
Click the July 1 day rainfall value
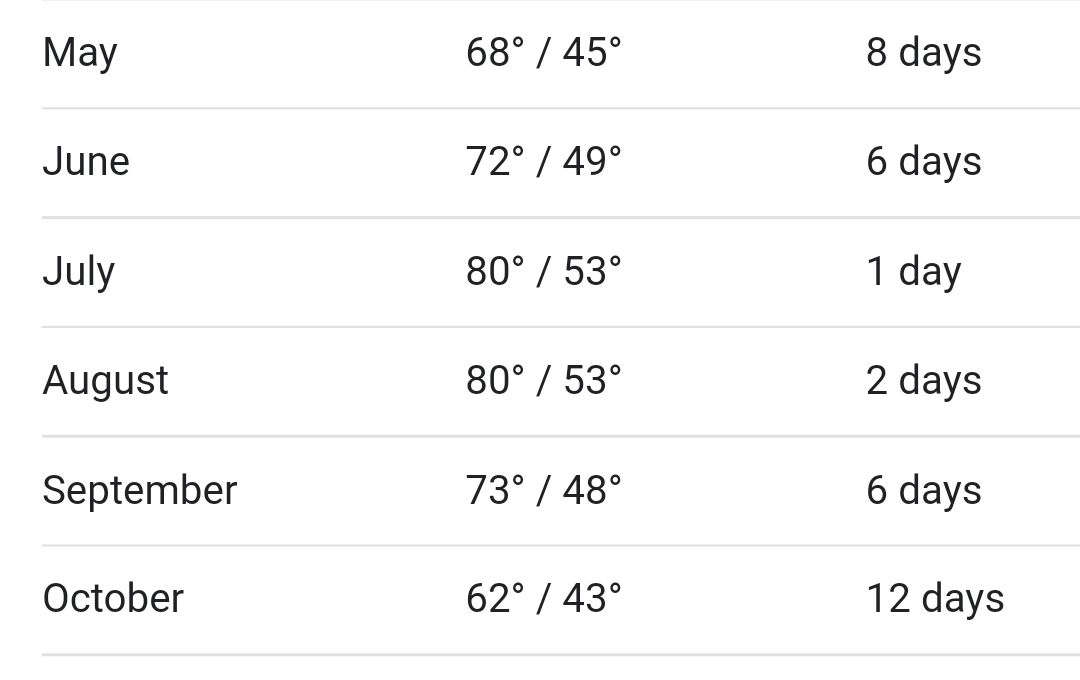(913, 272)
